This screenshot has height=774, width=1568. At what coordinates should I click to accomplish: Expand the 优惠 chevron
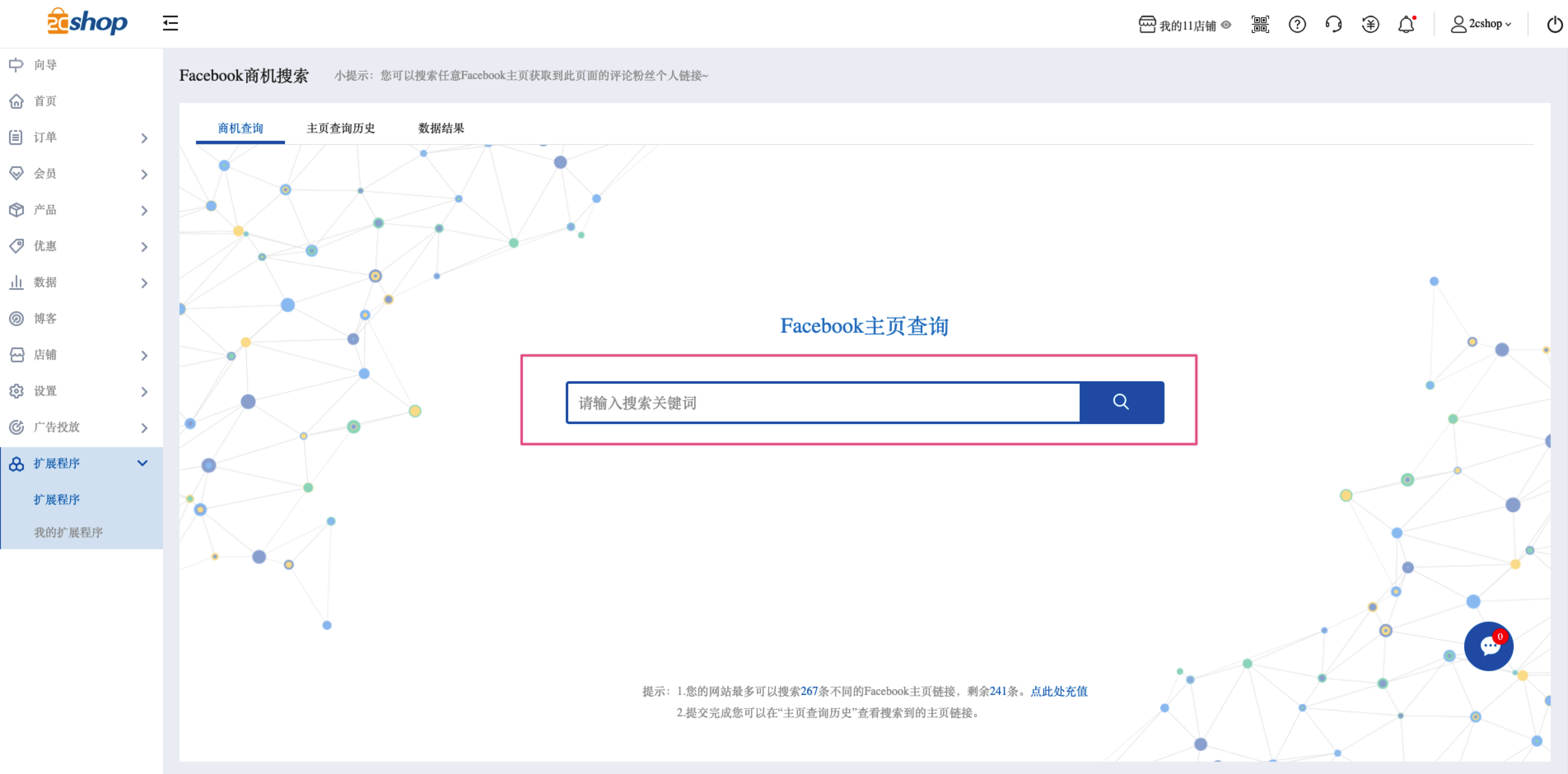144,247
